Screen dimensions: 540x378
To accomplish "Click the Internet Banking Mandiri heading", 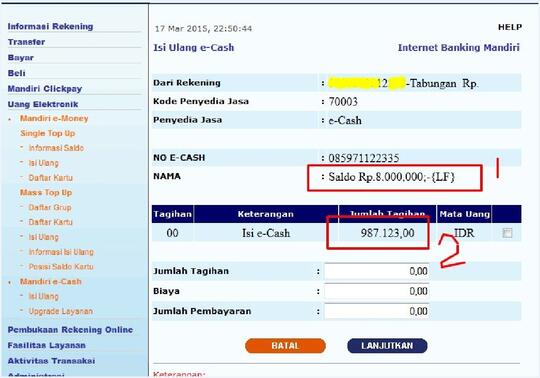I will coord(459,48).
